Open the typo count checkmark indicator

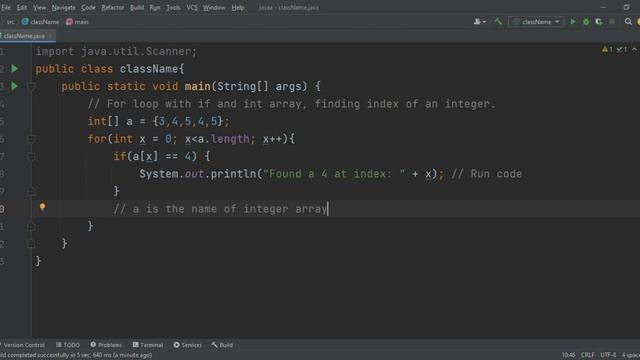(622, 49)
